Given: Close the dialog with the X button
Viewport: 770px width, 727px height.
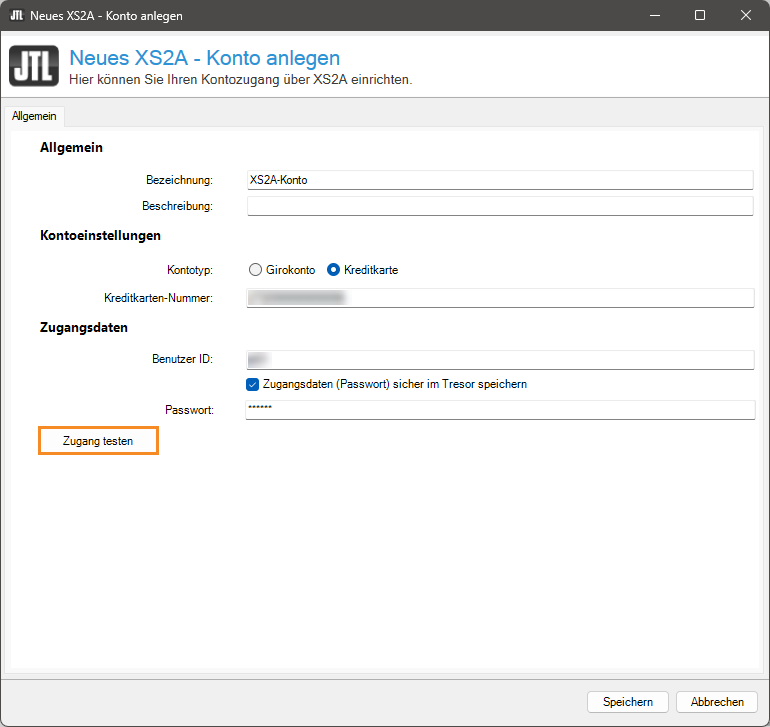Looking at the screenshot, I should pyautogui.click(x=746, y=16).
